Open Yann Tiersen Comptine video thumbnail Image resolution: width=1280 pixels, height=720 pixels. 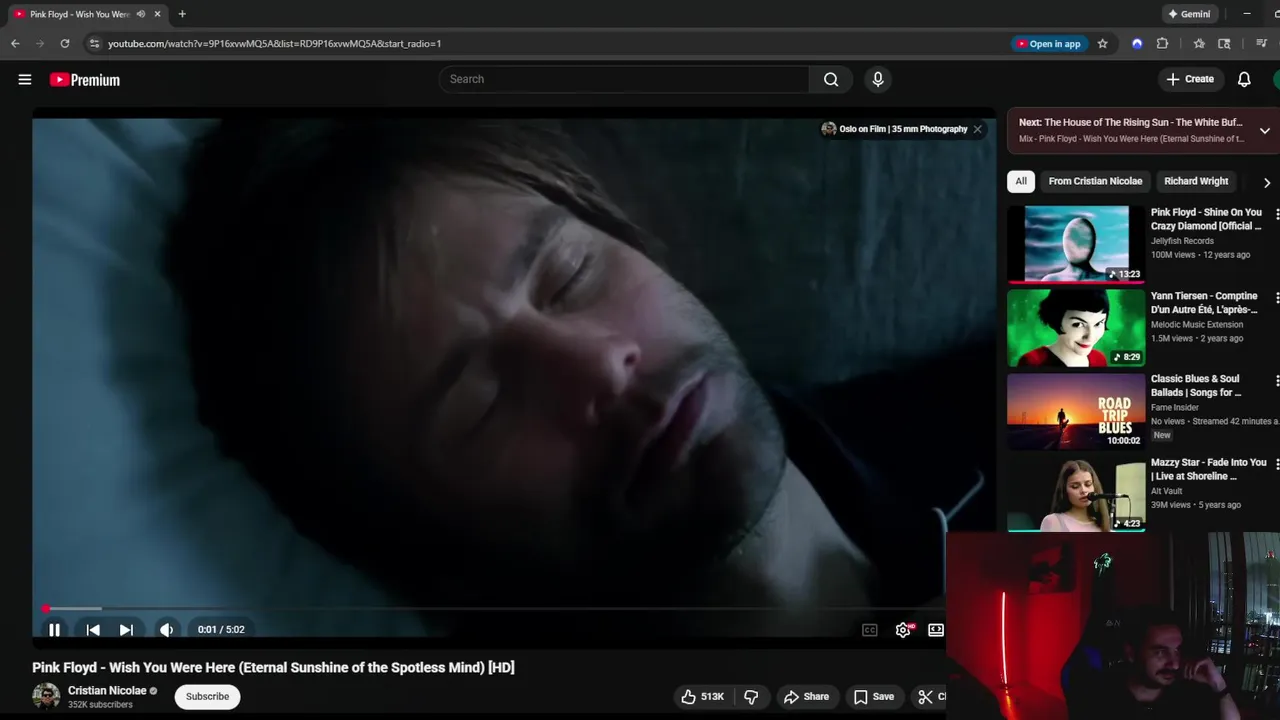pos(1076,328)
